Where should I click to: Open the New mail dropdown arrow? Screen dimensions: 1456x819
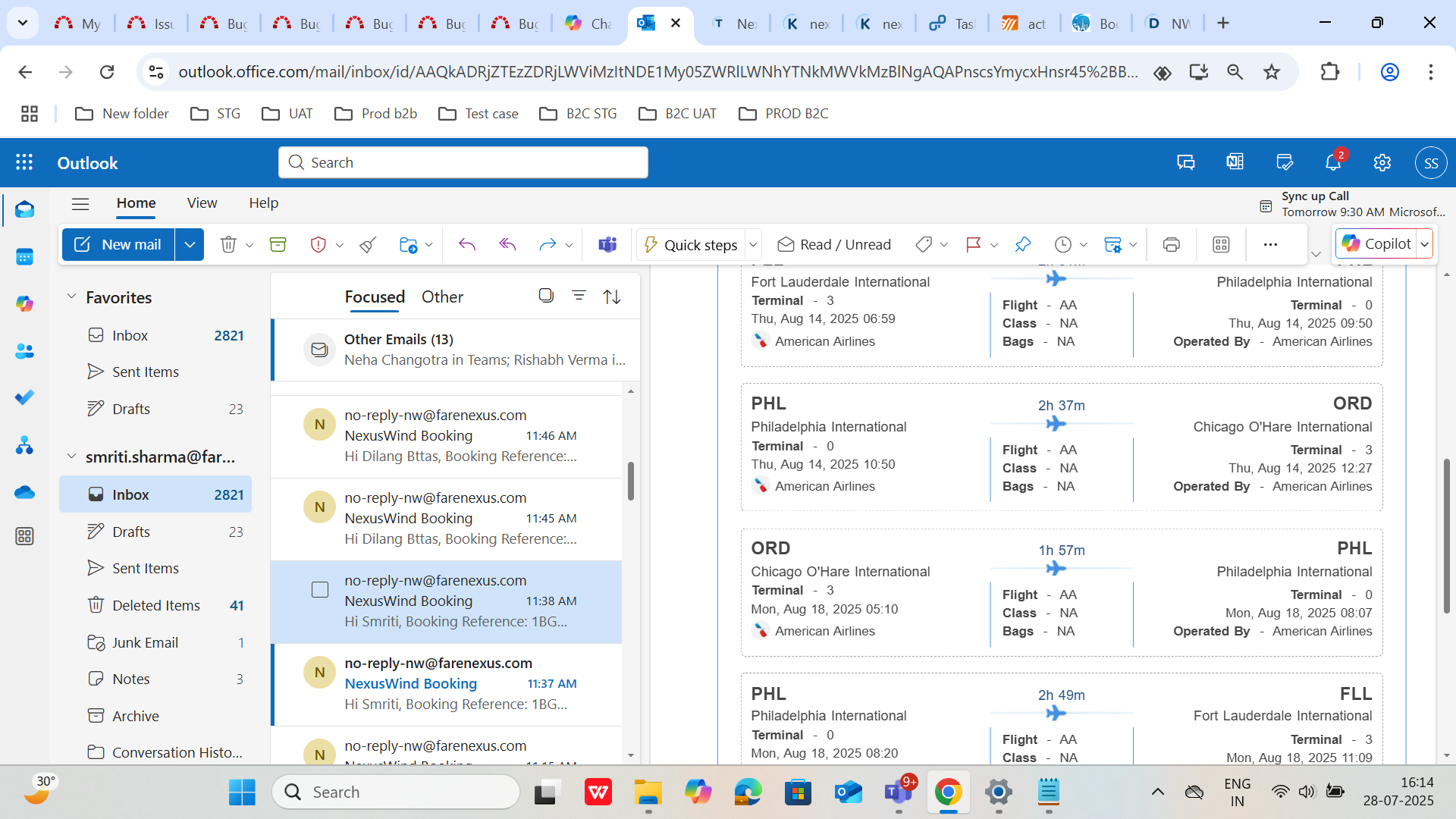pos(190,244)
